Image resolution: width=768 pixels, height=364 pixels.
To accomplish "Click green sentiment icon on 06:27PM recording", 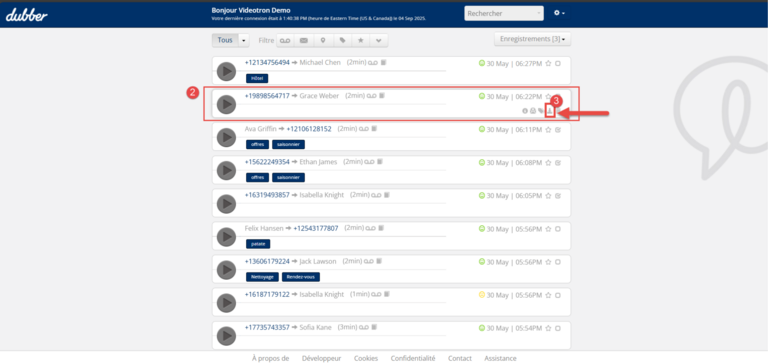I will point(481,63).
